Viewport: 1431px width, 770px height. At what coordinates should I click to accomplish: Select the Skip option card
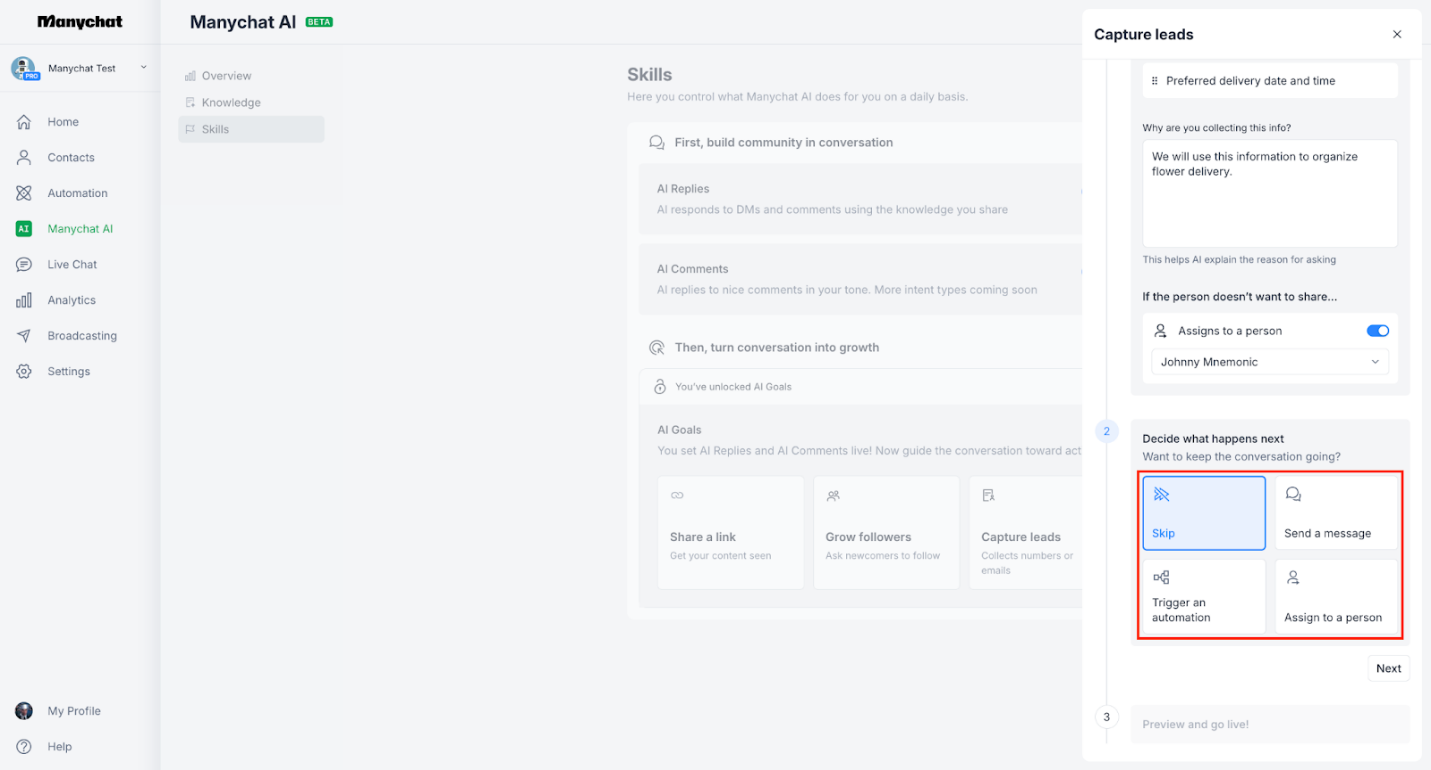[x=1203, y=512]
